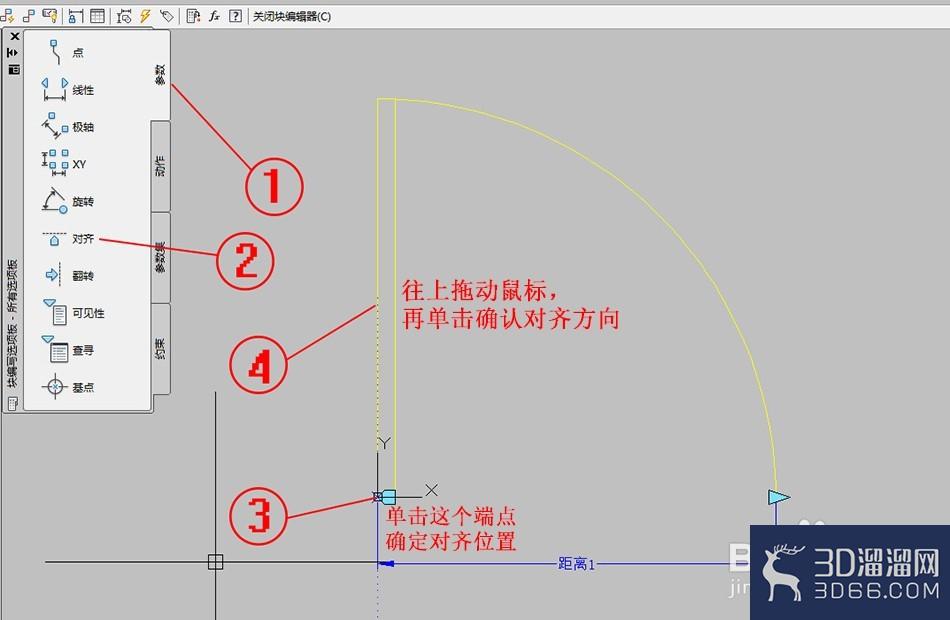
Task: Select the XY parameter tool
Action: tap(64, 164)
